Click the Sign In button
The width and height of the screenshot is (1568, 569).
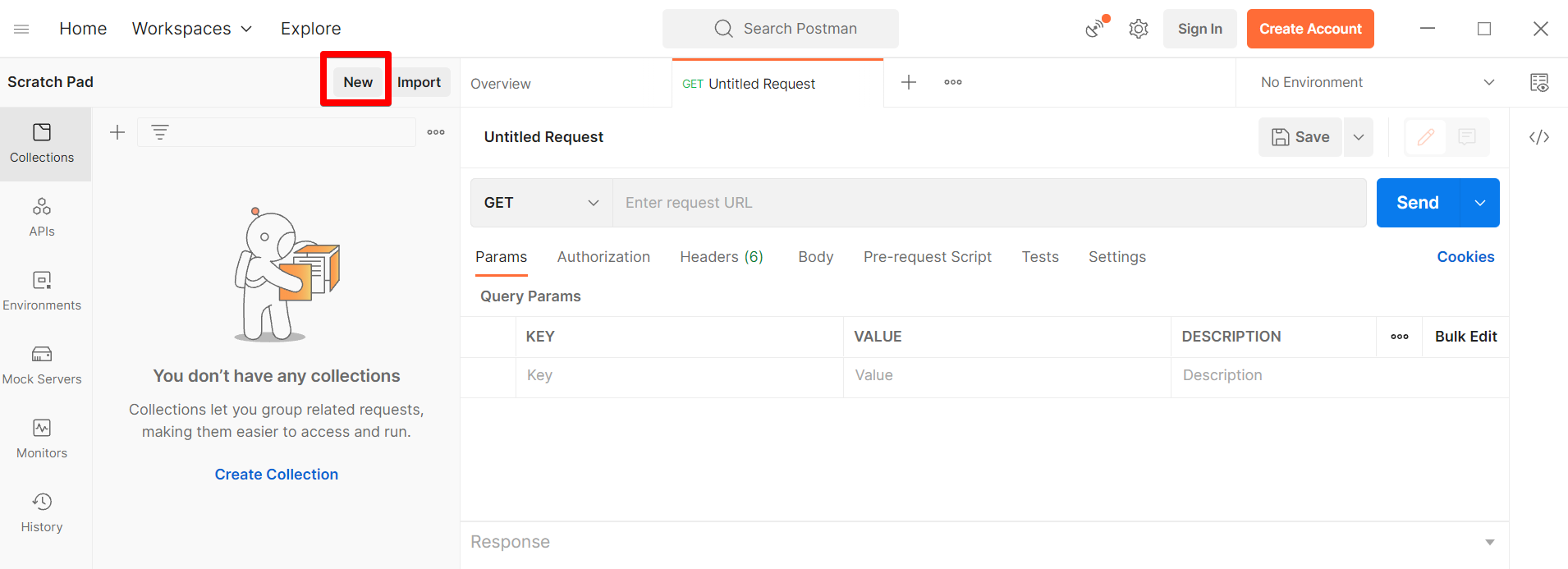click(x=1200, y=29)
